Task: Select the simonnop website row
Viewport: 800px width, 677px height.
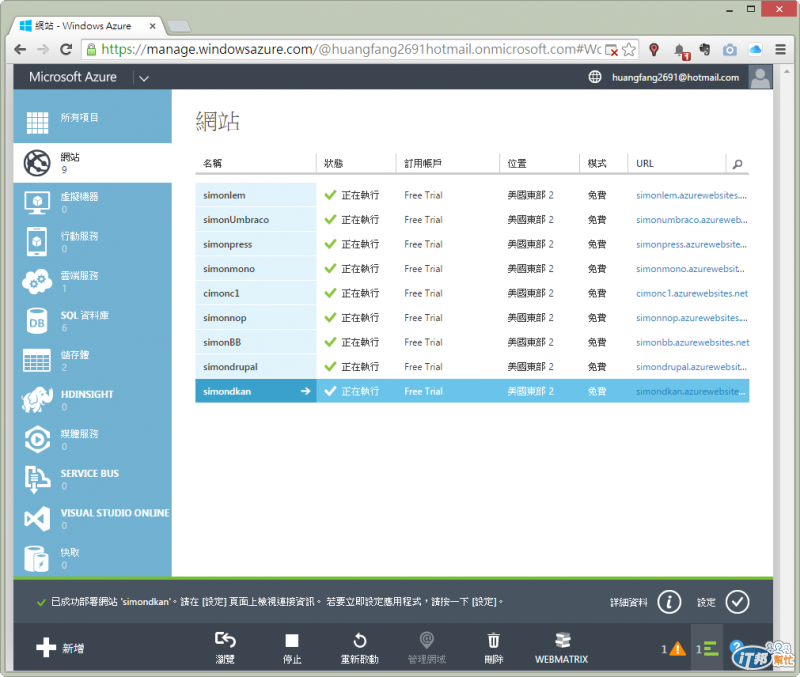Action: (472, 317)
